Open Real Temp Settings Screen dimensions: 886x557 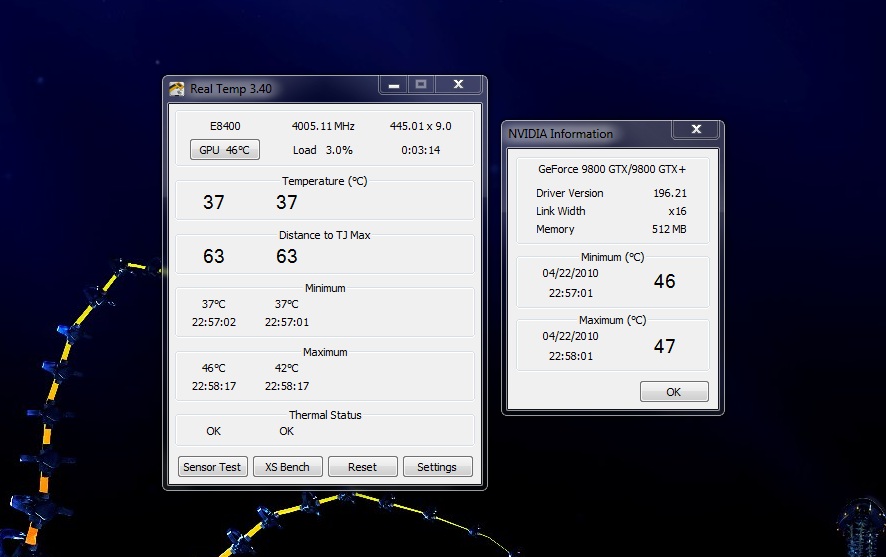point(436,467)
